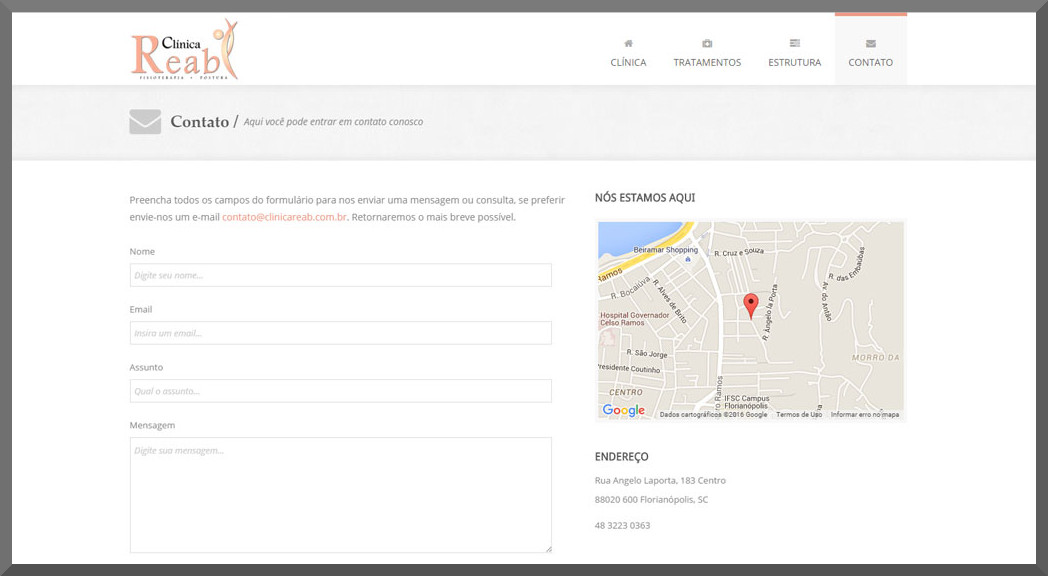Image resolution: width=1048 pixels, height=576 pixels.
Task: Click the Nome field label
Action: tap(142, 252)
